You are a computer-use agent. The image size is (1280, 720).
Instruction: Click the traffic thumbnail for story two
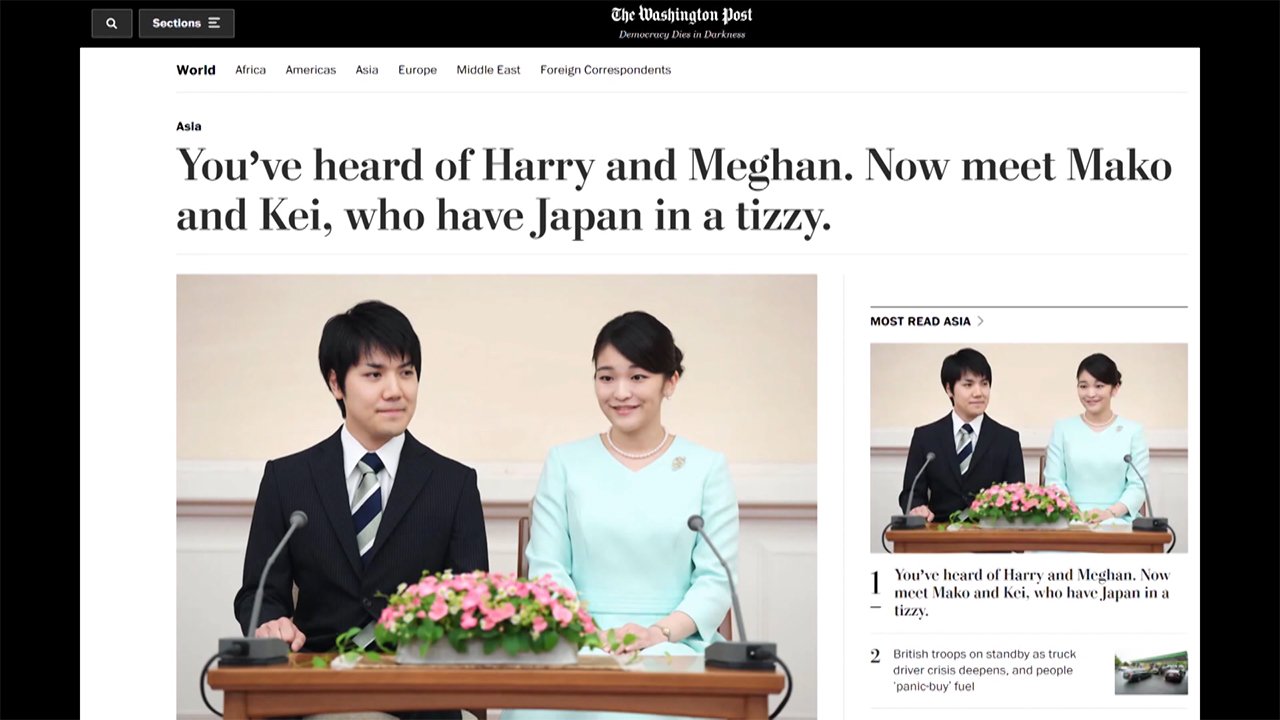pos(1151,671)
